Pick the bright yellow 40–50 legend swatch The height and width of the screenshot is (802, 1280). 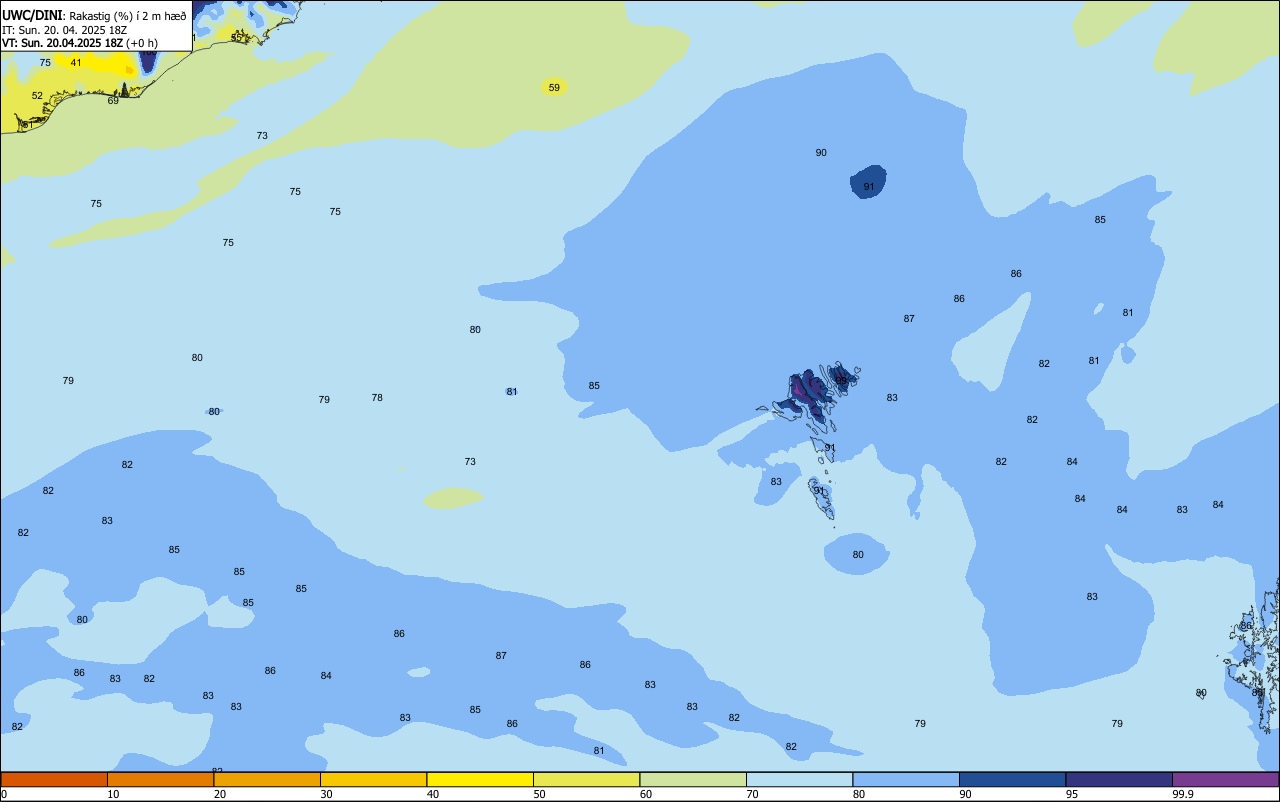tap(480, 779)
